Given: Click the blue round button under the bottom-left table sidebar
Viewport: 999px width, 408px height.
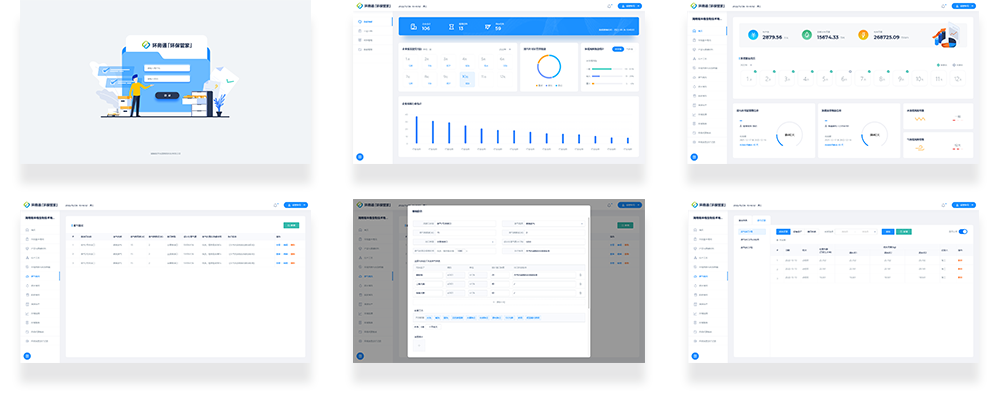Looking at the screenshot, I should 27,355.
